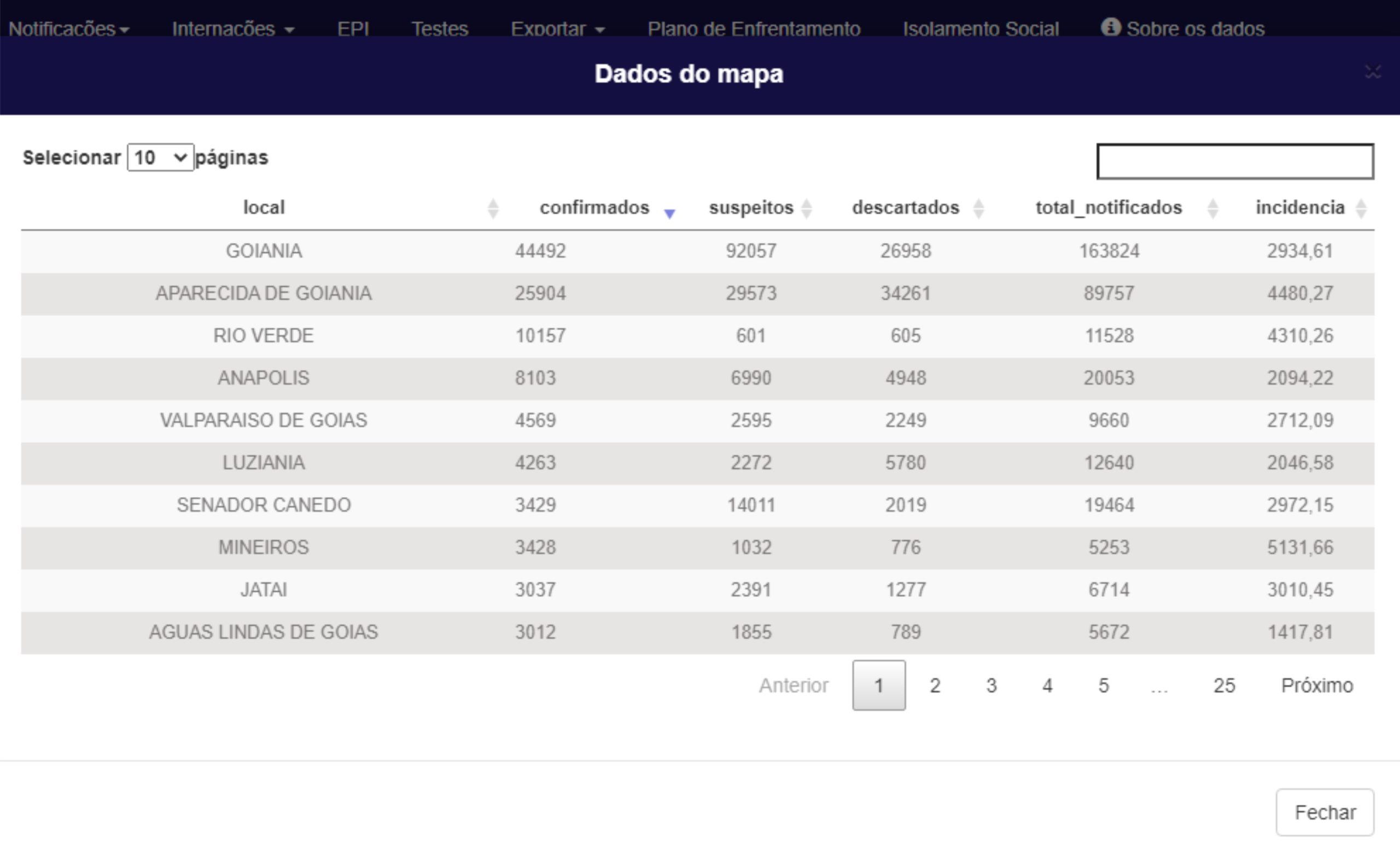Click the sort arrows beside local column
Image resolution: width=1400 pixels, height=861 pixels.
tap(493, 209)
